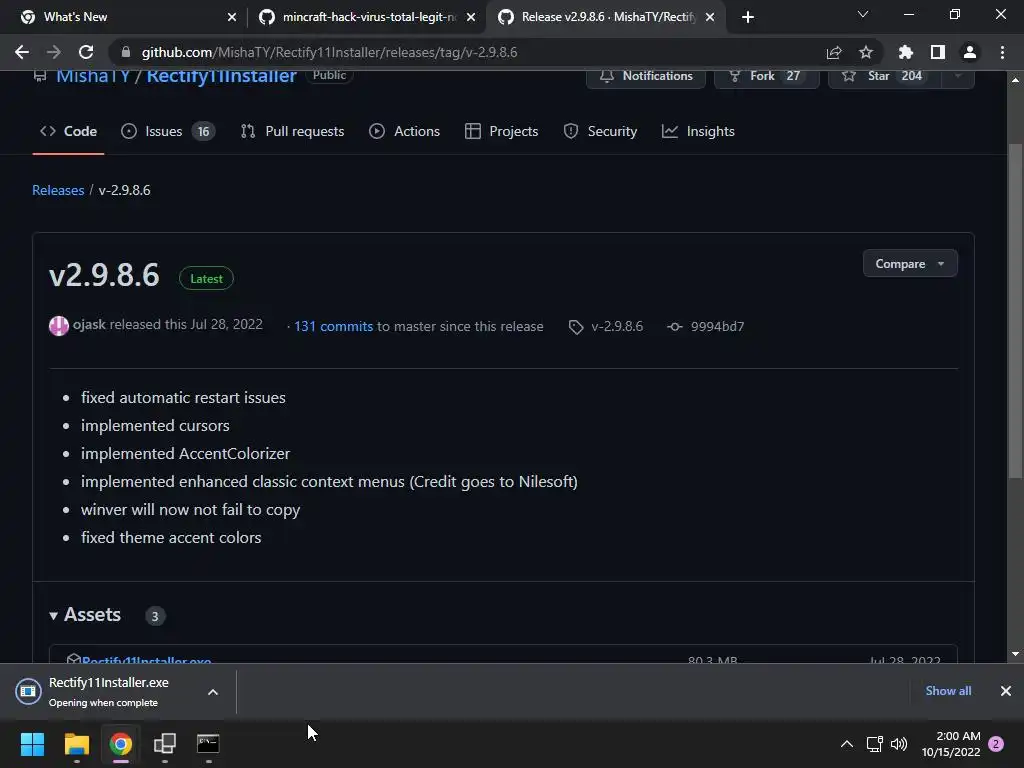The image size is (1024, 768).
Task: Click the Notifications bell button
Action: (x=646, y=76)
